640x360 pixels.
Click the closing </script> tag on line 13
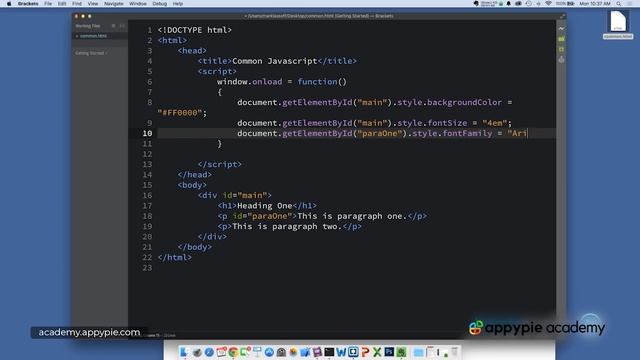tap(220, 164)
